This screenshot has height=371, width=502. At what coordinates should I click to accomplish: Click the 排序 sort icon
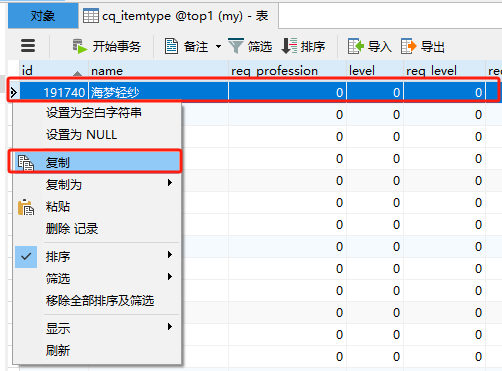click(289, 46)
